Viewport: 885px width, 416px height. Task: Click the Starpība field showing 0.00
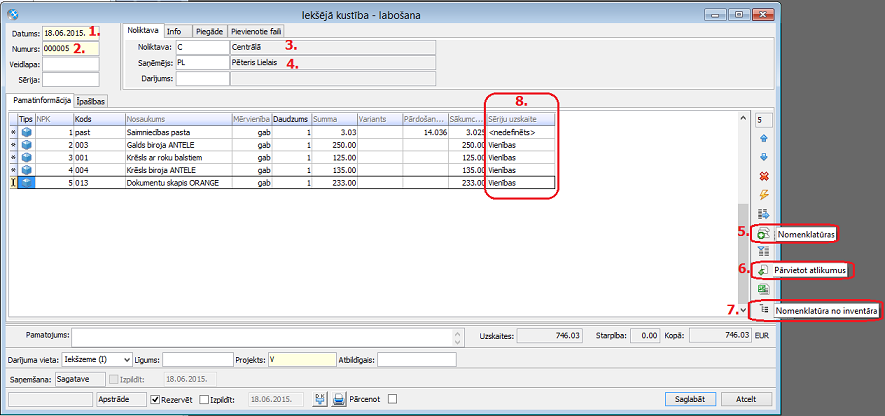pos(645,335)
